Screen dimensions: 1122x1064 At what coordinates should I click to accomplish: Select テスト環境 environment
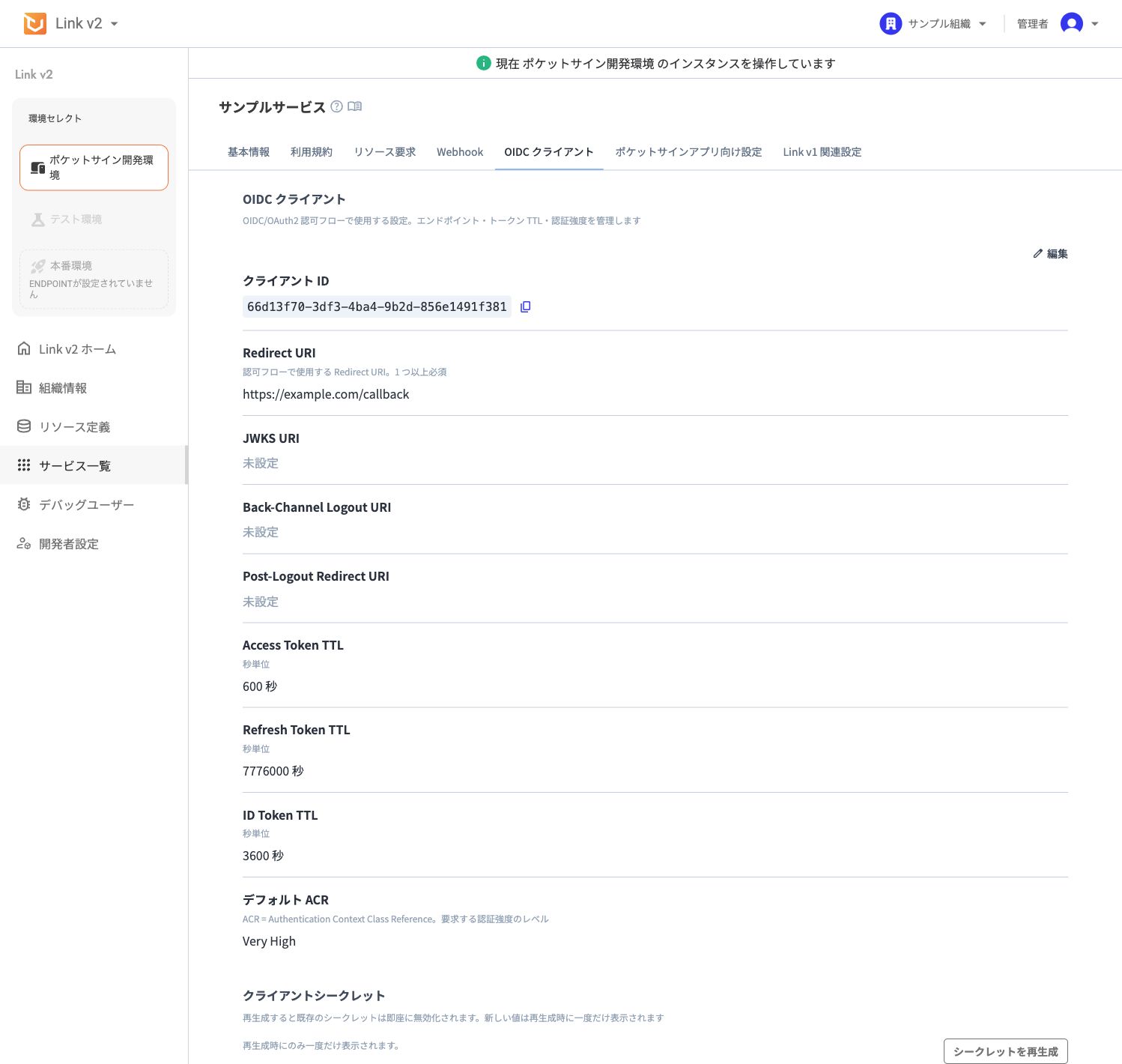(x=94, y=220)
